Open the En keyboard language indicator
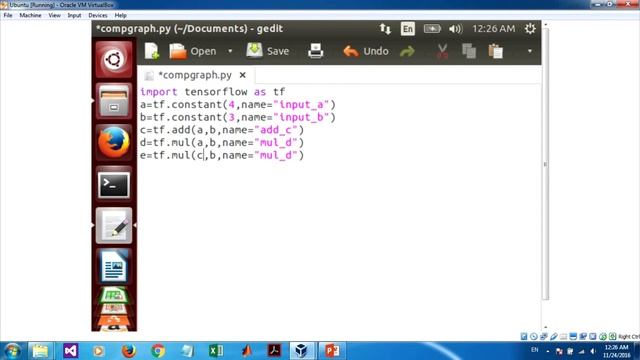The width and height of the screenshot is (640, 360). pos(407,29)
